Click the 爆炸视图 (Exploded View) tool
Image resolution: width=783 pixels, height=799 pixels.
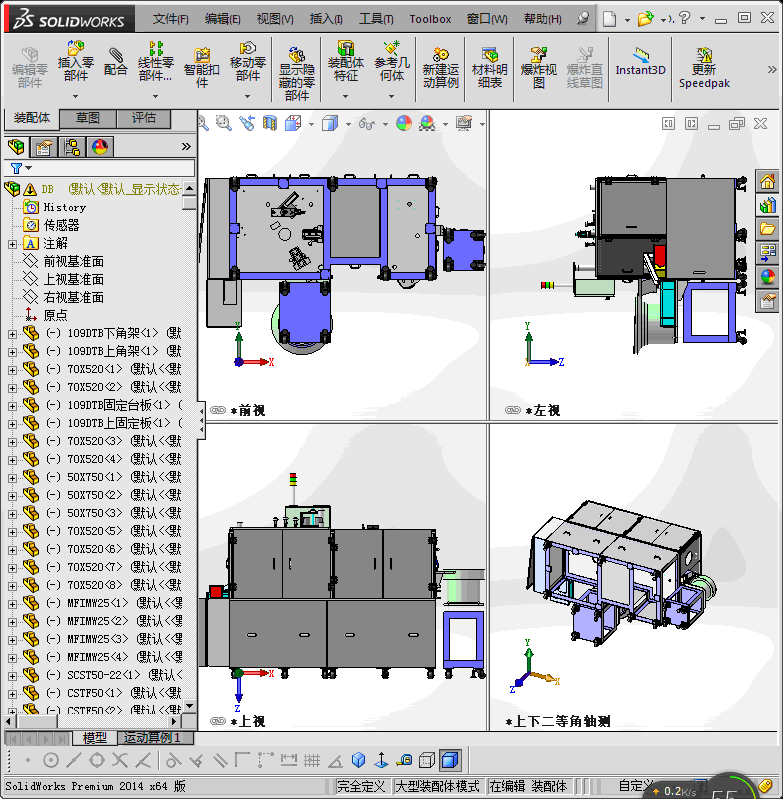click(538, 68)
